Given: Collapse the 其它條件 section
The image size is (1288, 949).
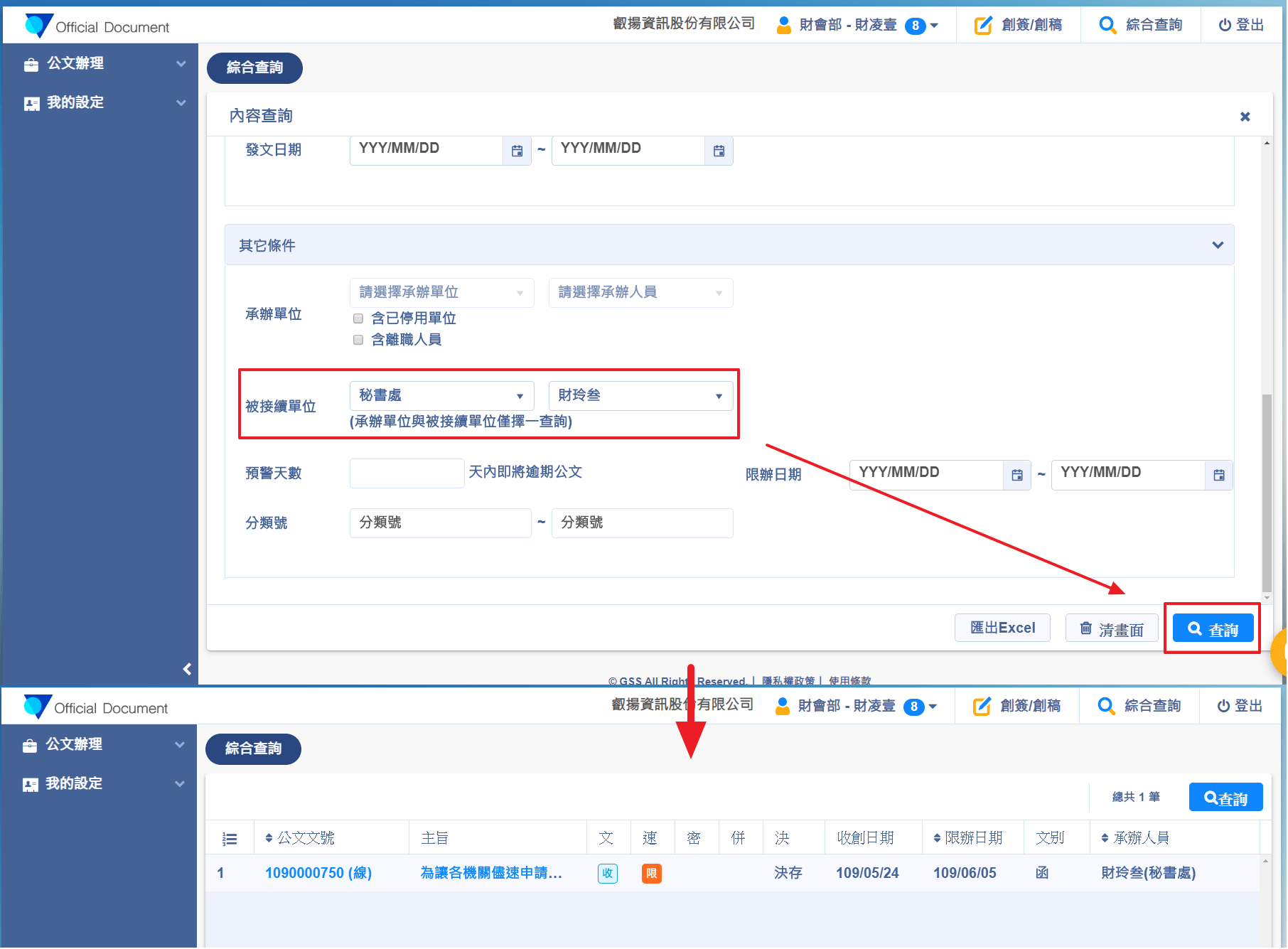Looking at the screenshot, I should coord(1218,245).
